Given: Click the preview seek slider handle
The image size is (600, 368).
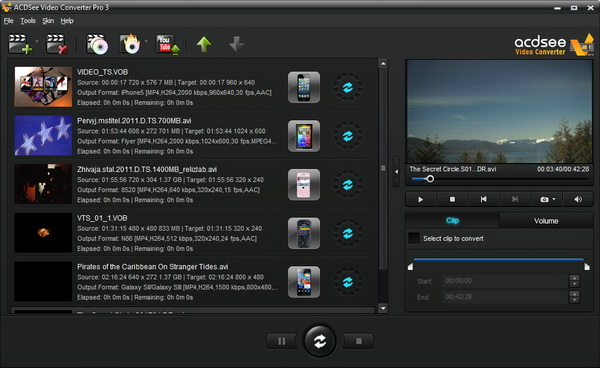Looking at the screenshot, I should point(430,179).
